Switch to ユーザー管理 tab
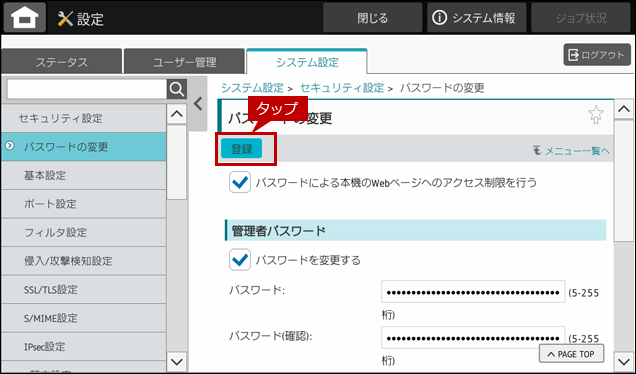Screen dimensions: 636x374 [x=185, y=62]
